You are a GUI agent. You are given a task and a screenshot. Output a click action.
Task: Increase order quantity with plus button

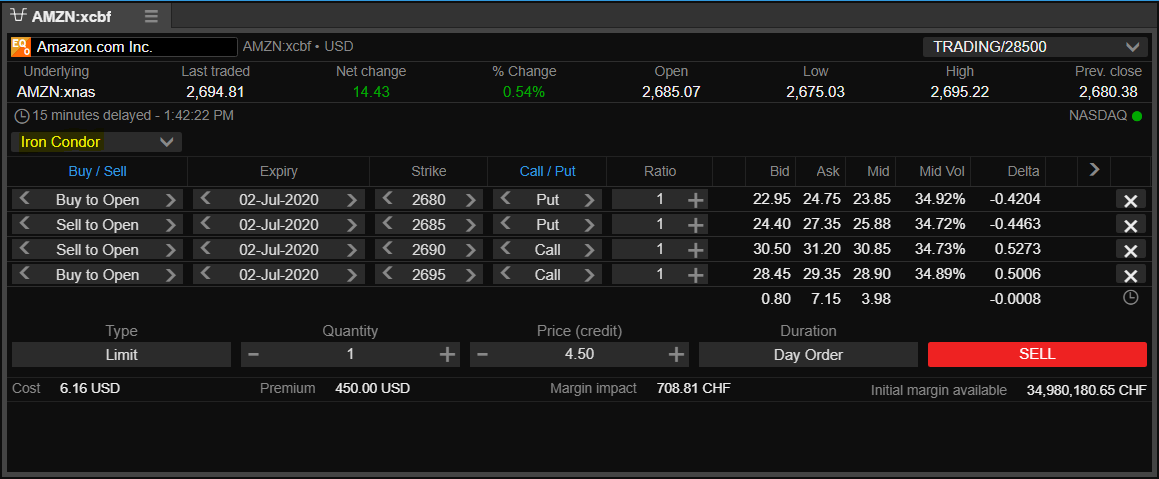[447, 355]
